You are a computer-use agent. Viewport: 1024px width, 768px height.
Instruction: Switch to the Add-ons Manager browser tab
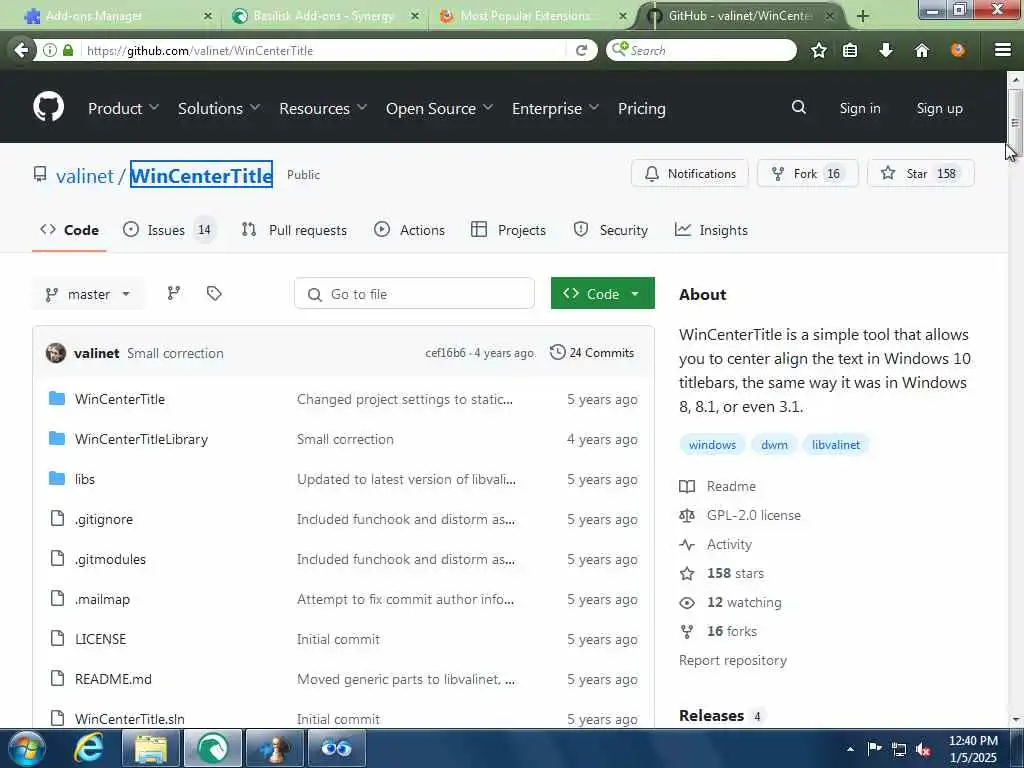118,16
